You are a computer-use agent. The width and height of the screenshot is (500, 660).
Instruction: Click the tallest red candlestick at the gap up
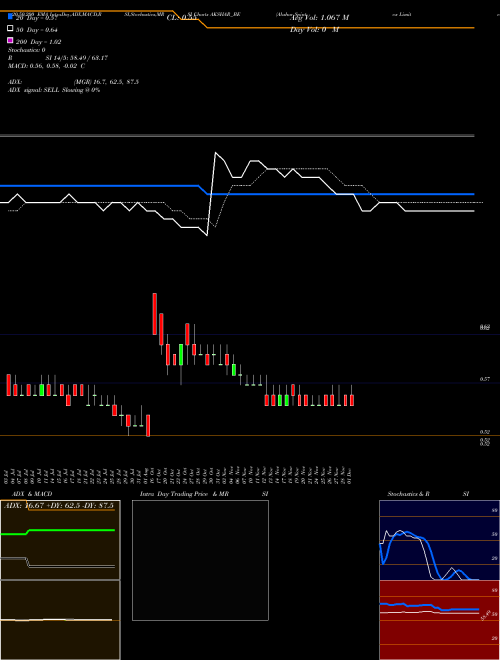click(x=154, y=314)
